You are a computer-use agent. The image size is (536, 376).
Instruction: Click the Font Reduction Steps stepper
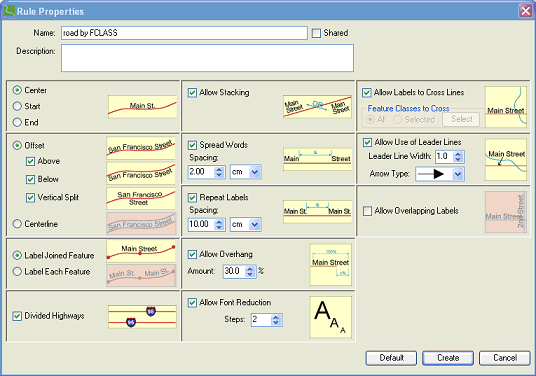[x=276, y=320]
